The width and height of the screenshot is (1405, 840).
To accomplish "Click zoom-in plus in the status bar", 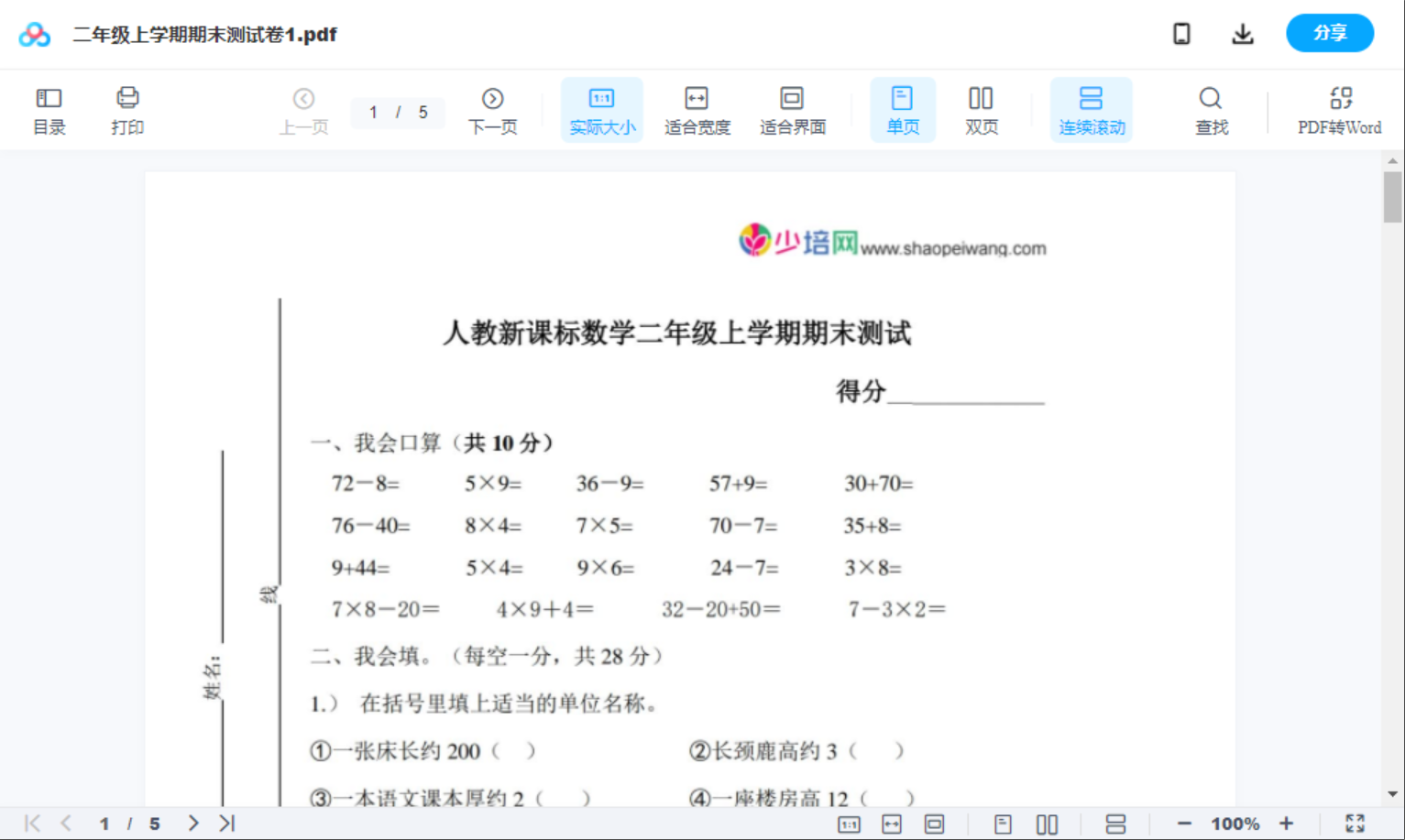I will pyautogui.click(x=1287, y=823).
